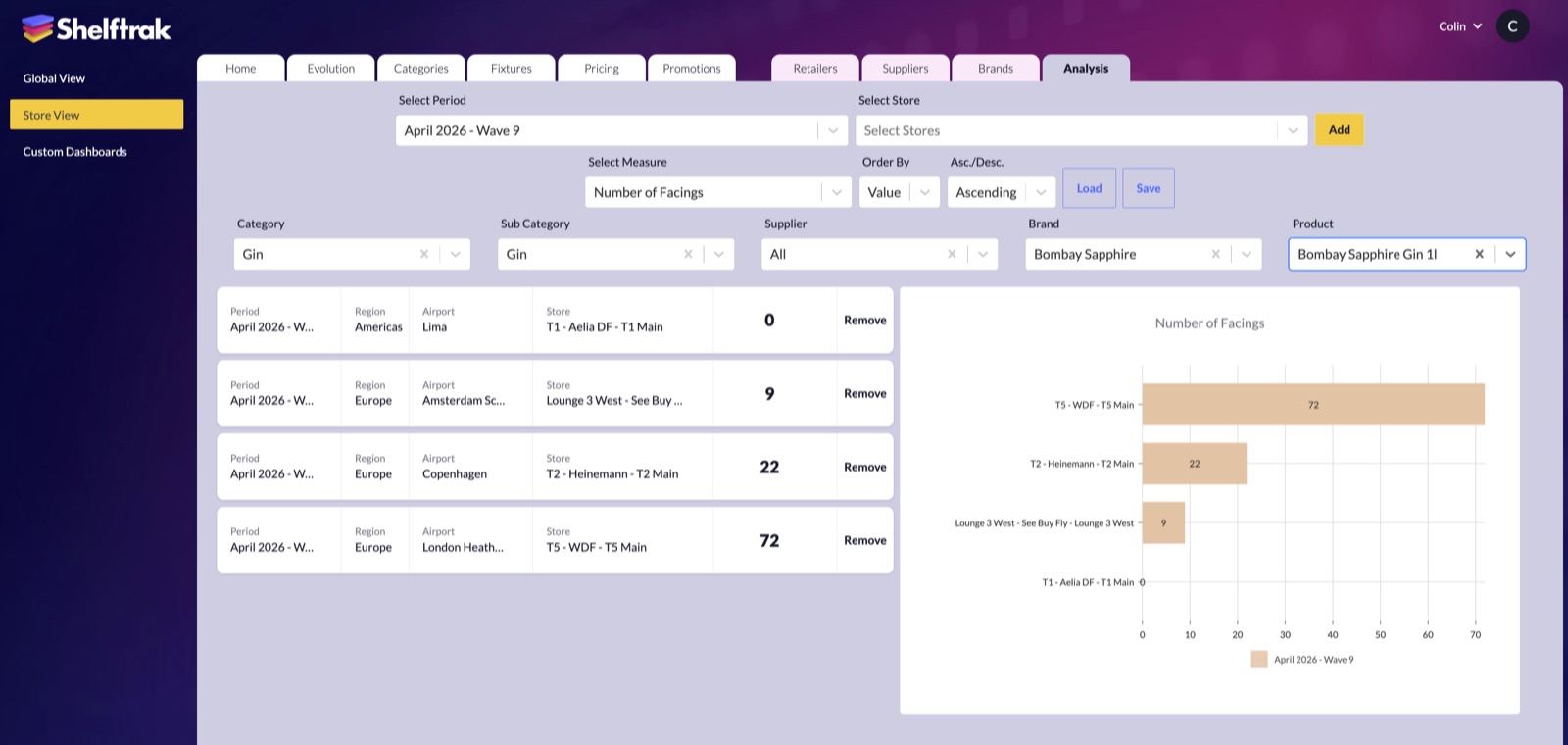Click 'T1 - Aelia DF - T1 Main' store cell

605,327
